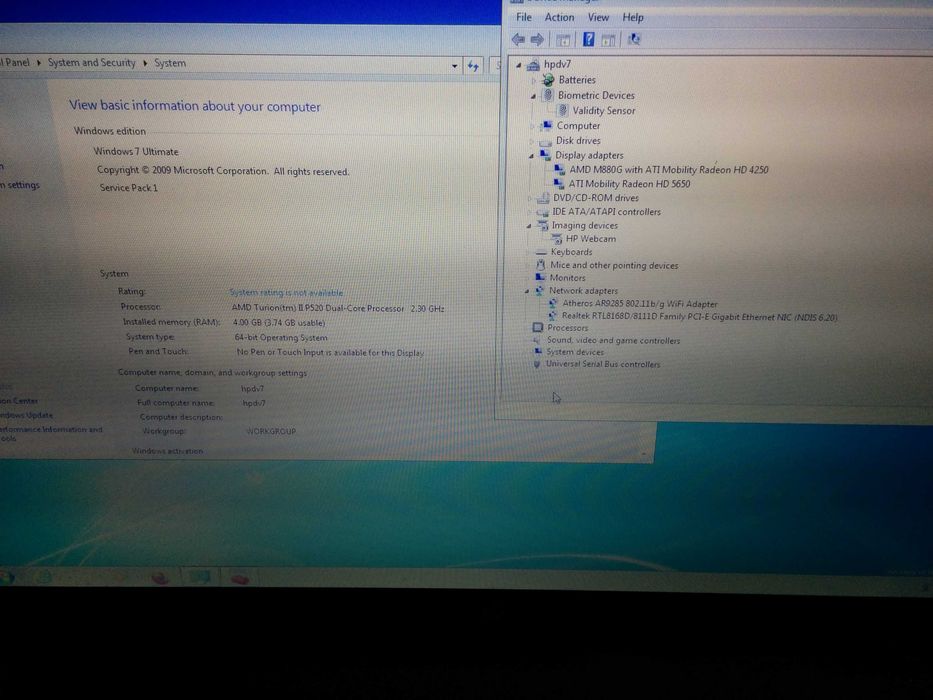The height and width of the screenshot is (700, 933).
Task: Select System devices category label
Action: tap(575, 352)
